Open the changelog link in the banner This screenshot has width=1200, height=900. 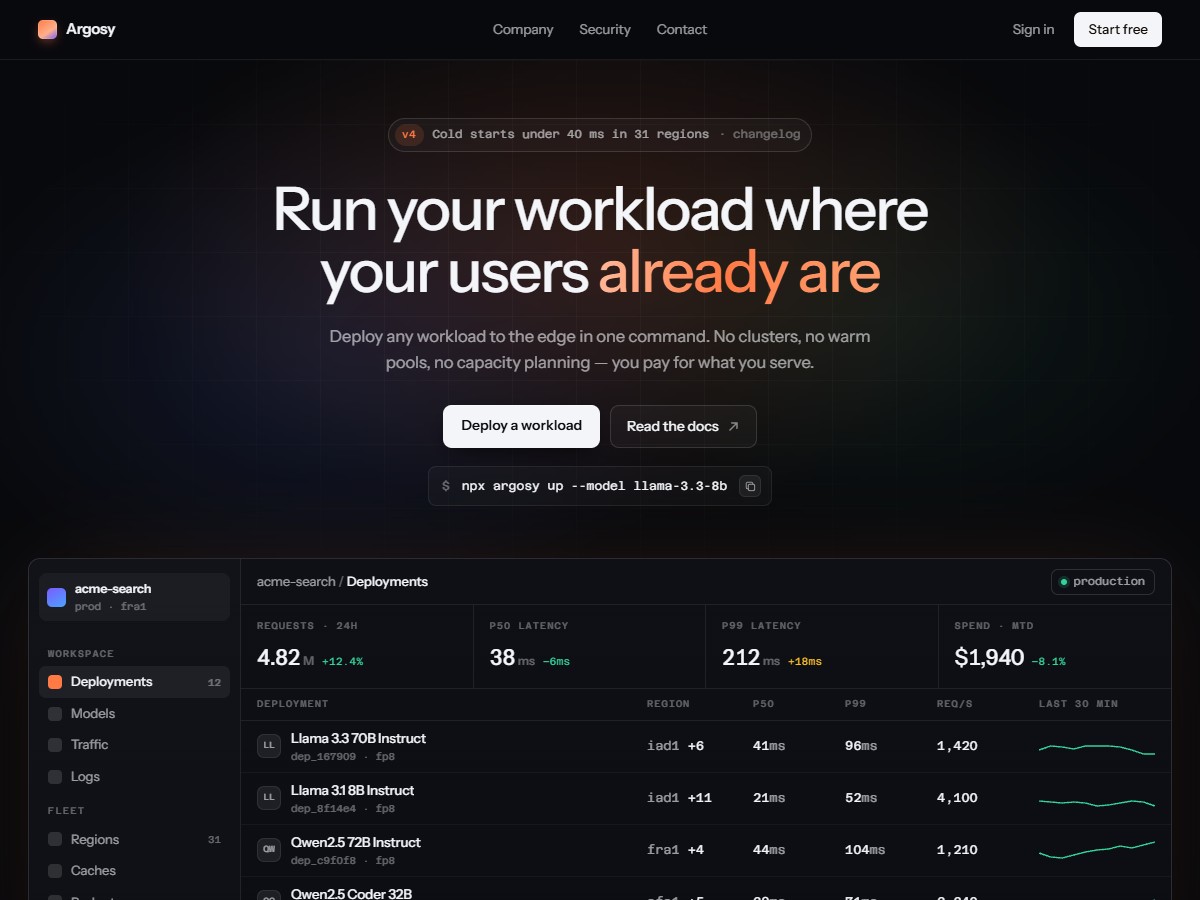tap(766, 134)
